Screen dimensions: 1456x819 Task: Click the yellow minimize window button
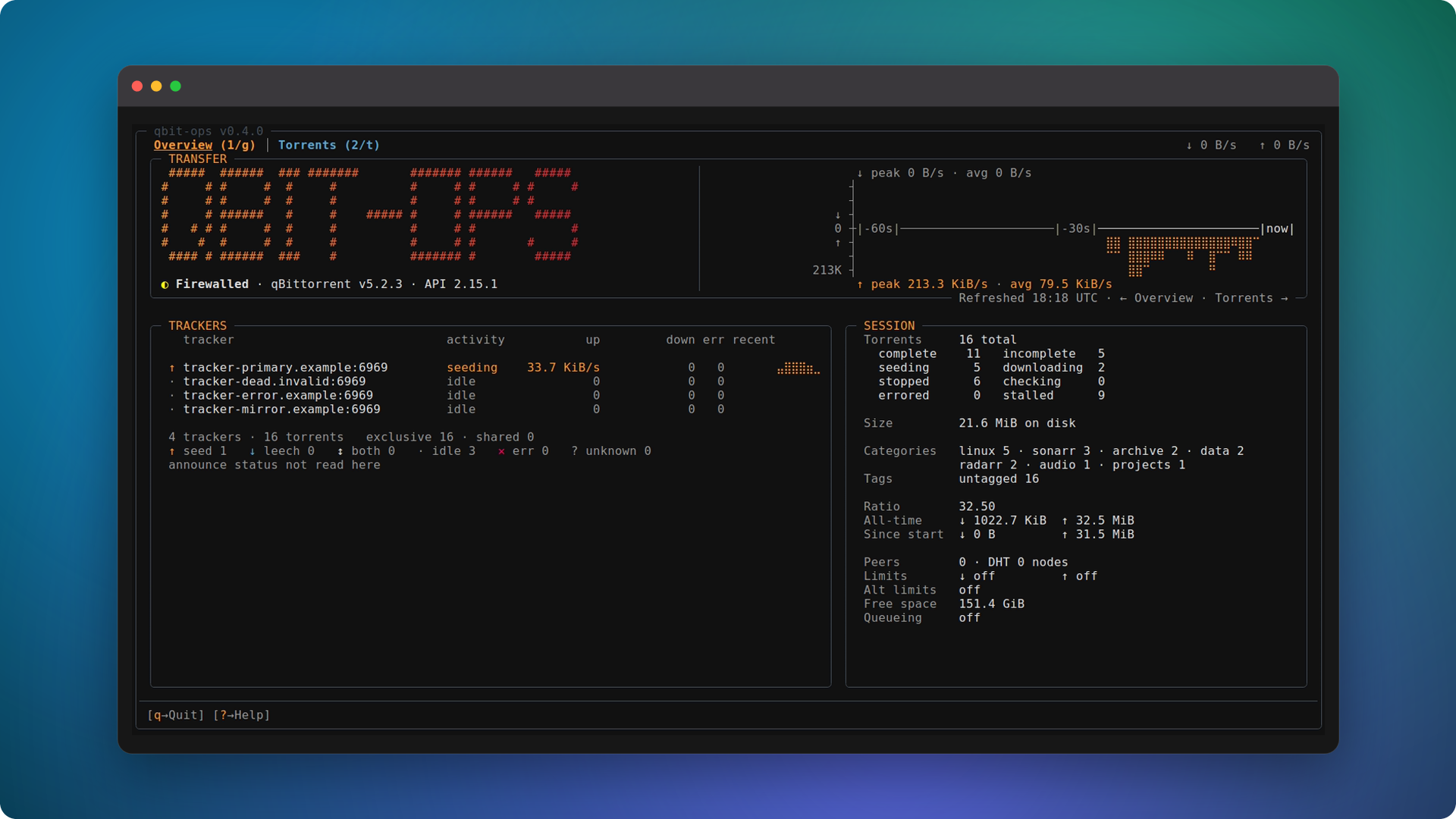[156, 86]
